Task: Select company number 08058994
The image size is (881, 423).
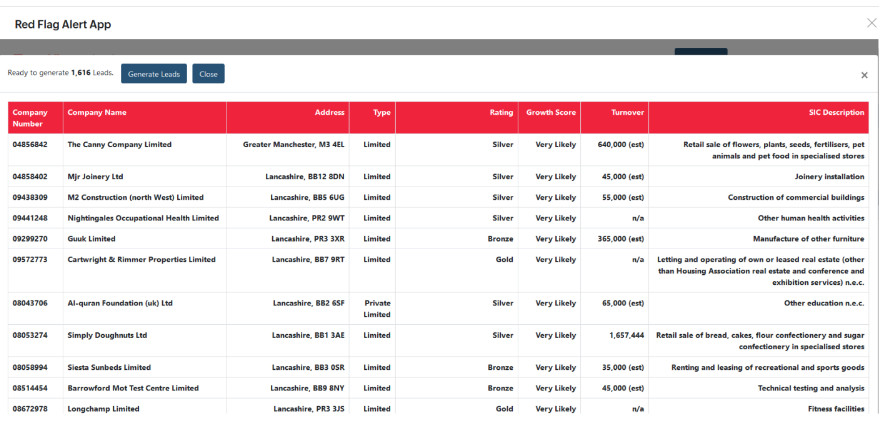Action: [x=30, y=367]
